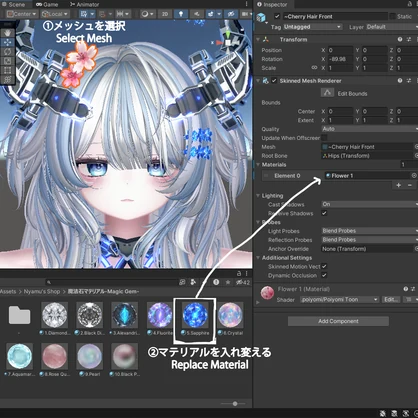
Task: Select the Scale tool in scene overlay
Action: tap(7, 61)
